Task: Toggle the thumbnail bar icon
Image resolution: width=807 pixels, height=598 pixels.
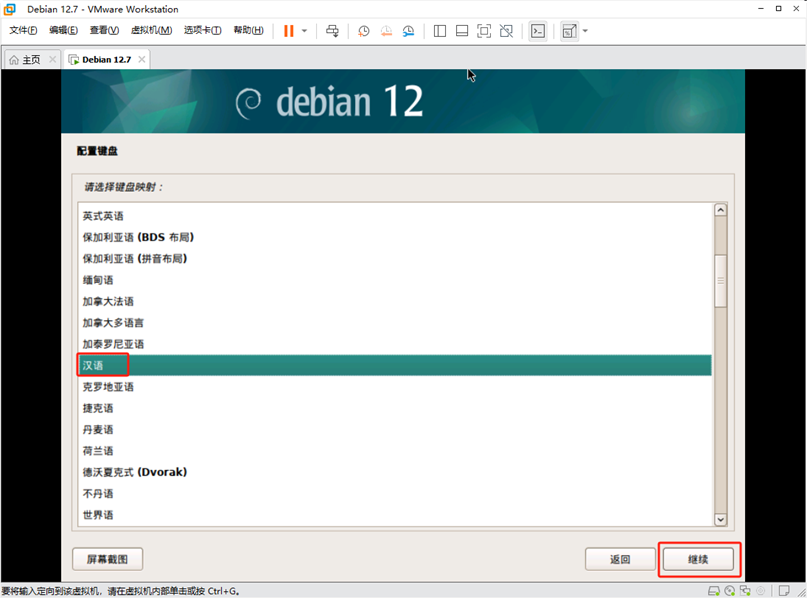Action: 462,31
